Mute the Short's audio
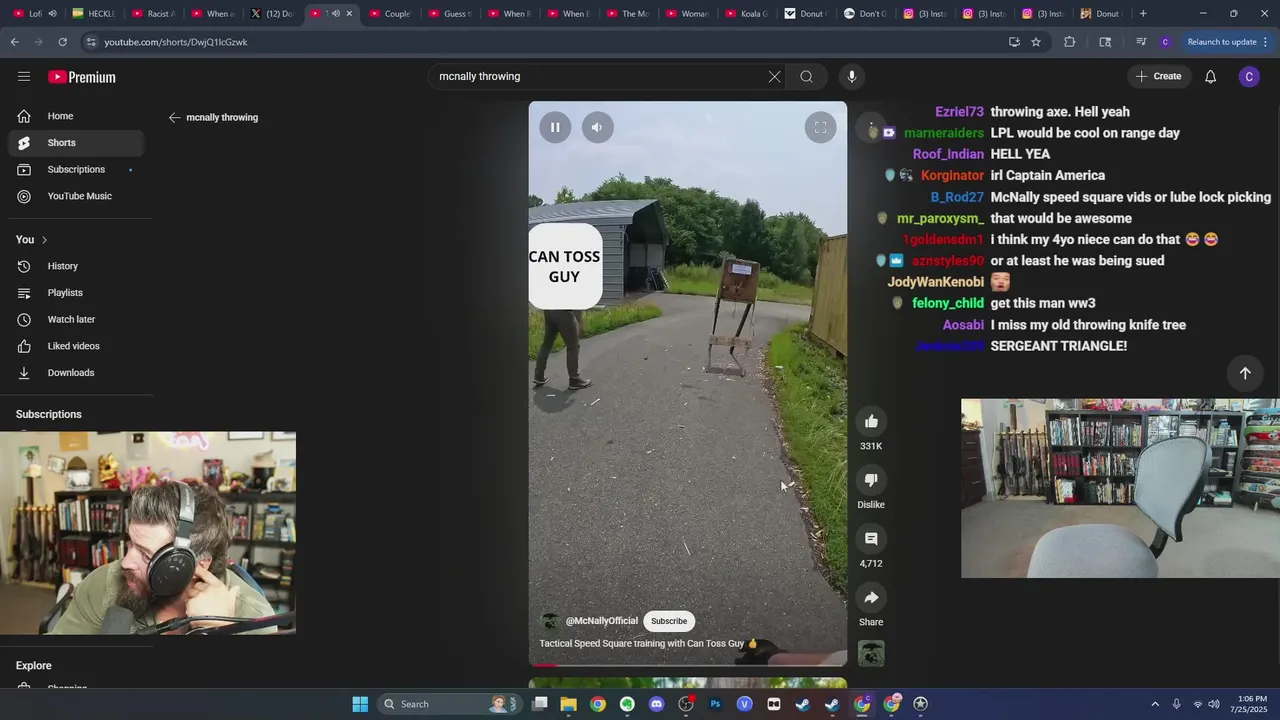The width and height of the screenshot is (1280, 720). coord(597,127)
